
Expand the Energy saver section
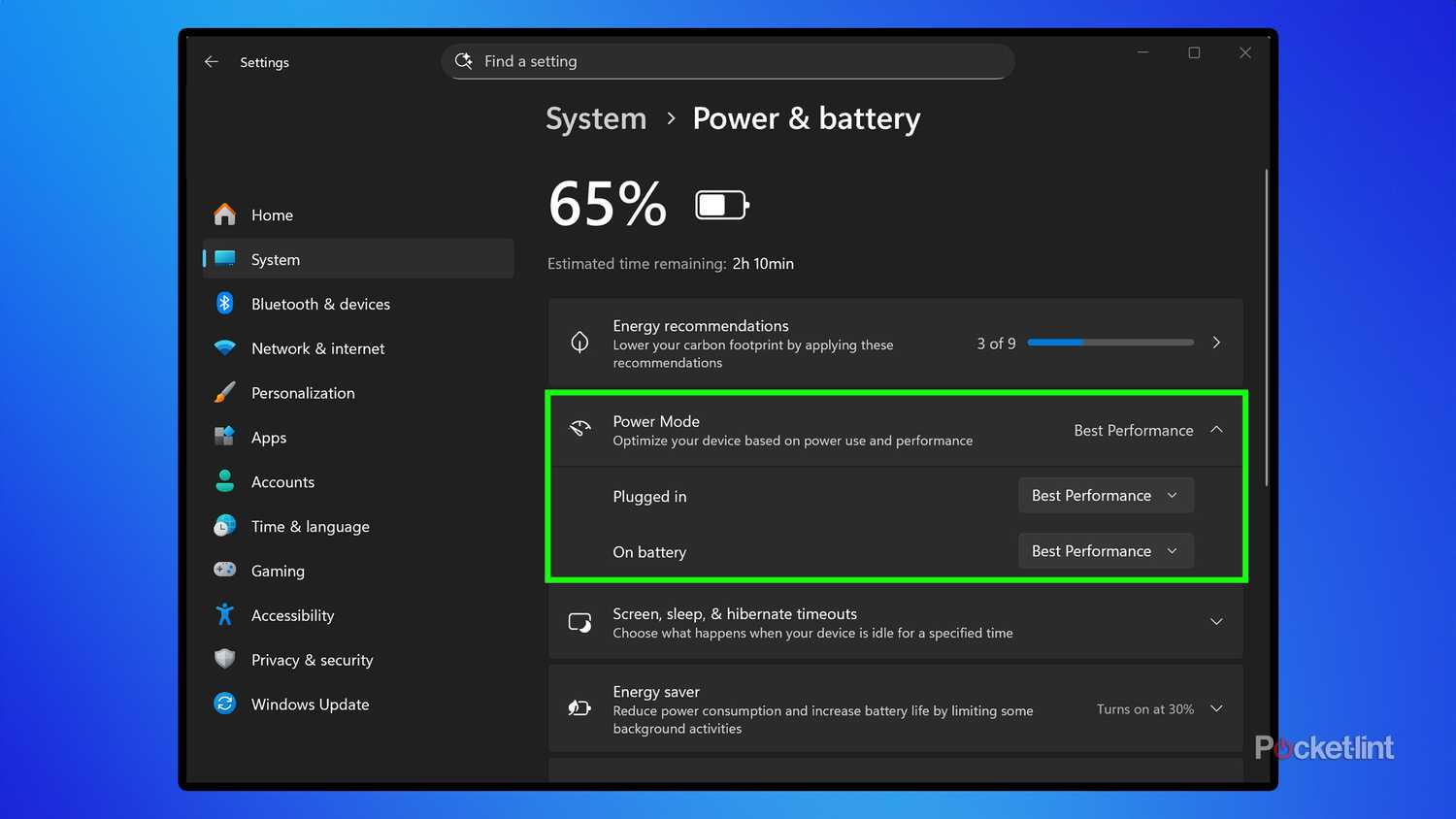click(1216, 708)
